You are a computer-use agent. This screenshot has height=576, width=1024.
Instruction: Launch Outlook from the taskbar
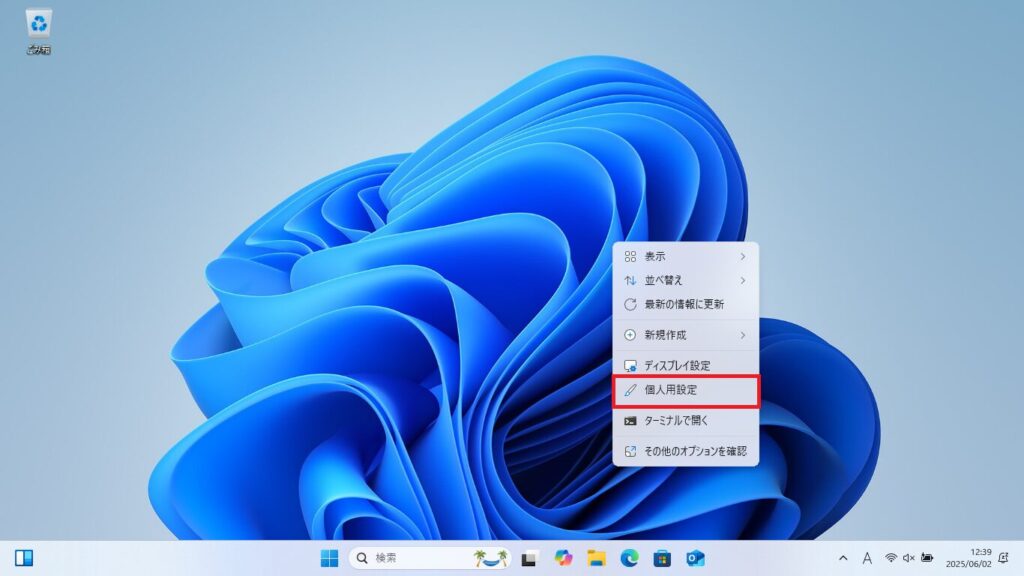pos(696,558)
